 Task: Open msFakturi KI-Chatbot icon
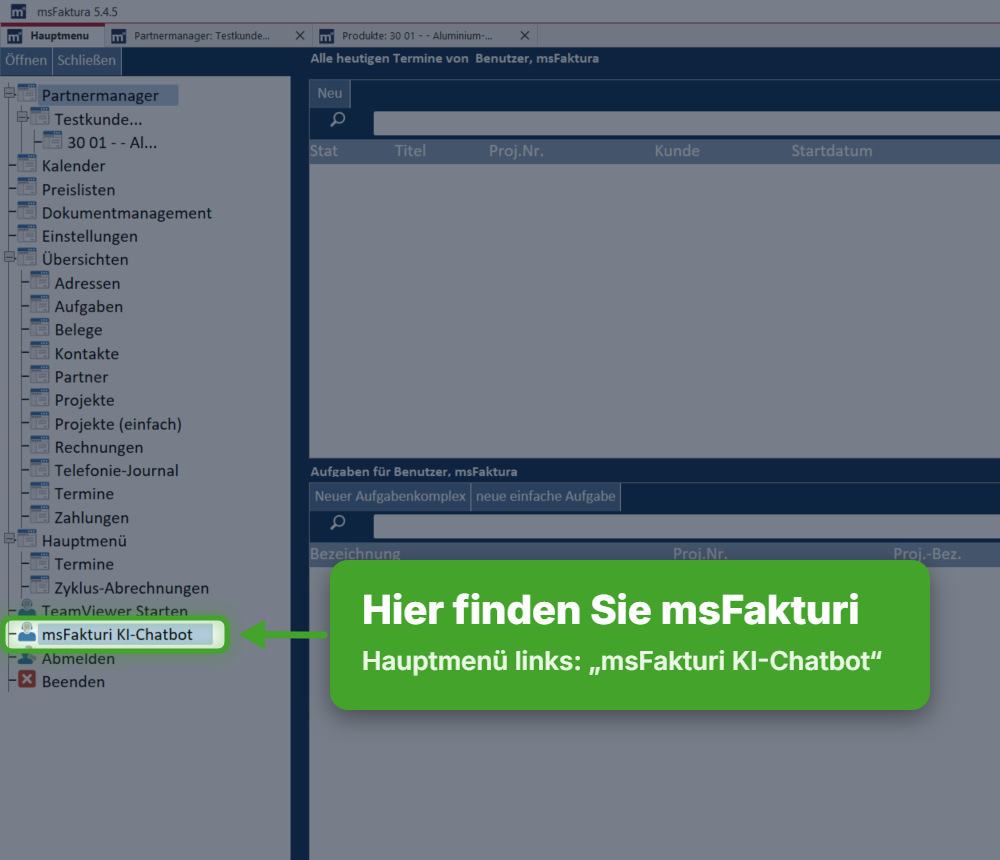tap(27, 633)
